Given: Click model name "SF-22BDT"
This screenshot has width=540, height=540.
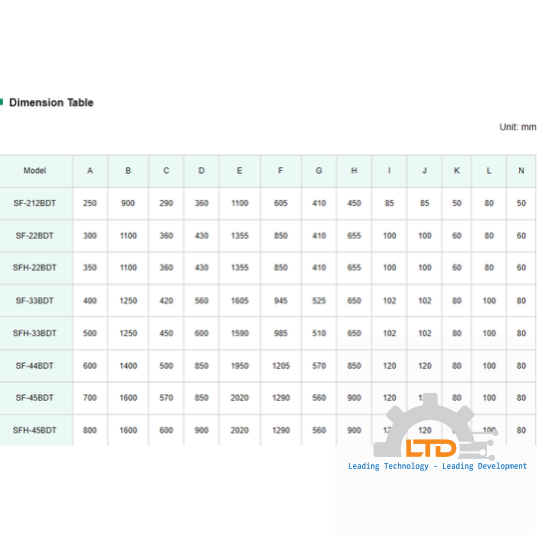Looking at the screenshot, I should (35, 236).
